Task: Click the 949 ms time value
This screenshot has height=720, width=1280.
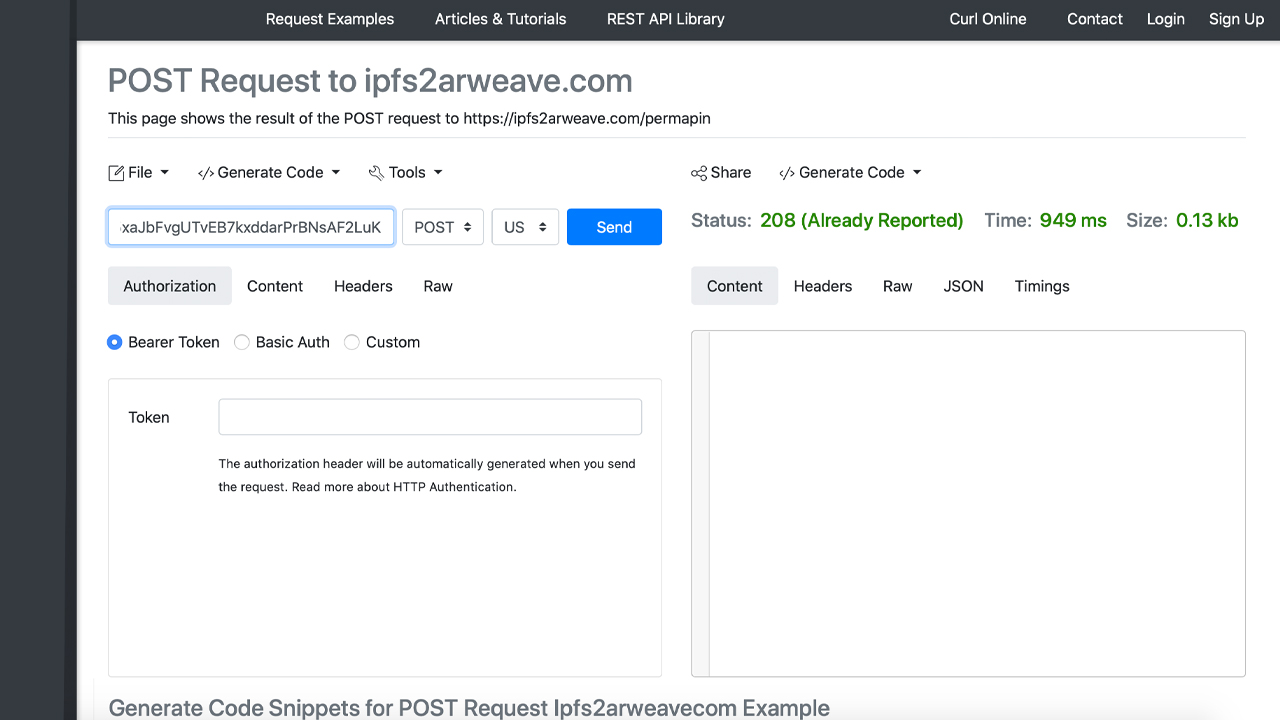Action: [1073, 221]
